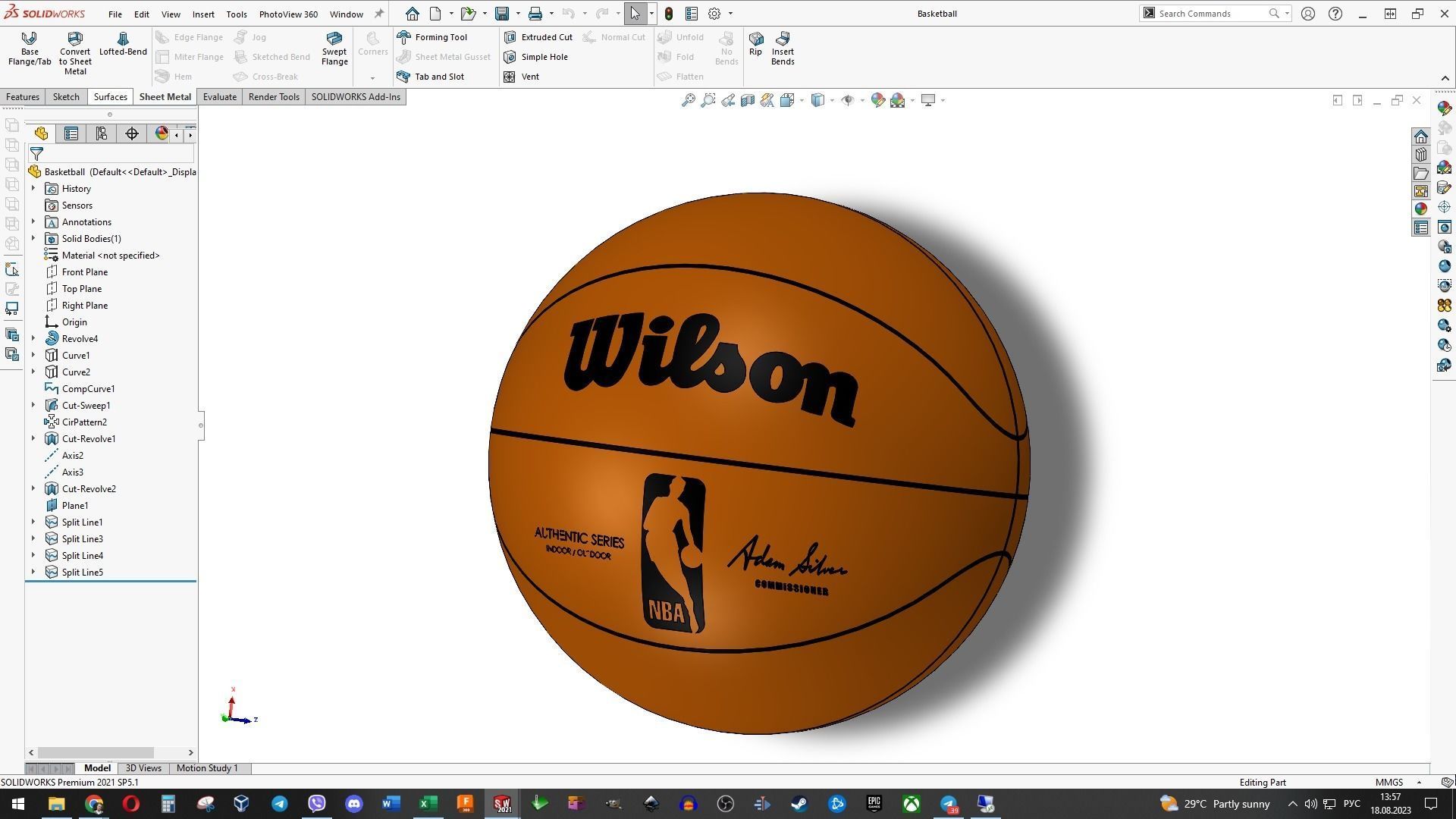
Task: Open the Insert menu
Action: tap(203, 14)
